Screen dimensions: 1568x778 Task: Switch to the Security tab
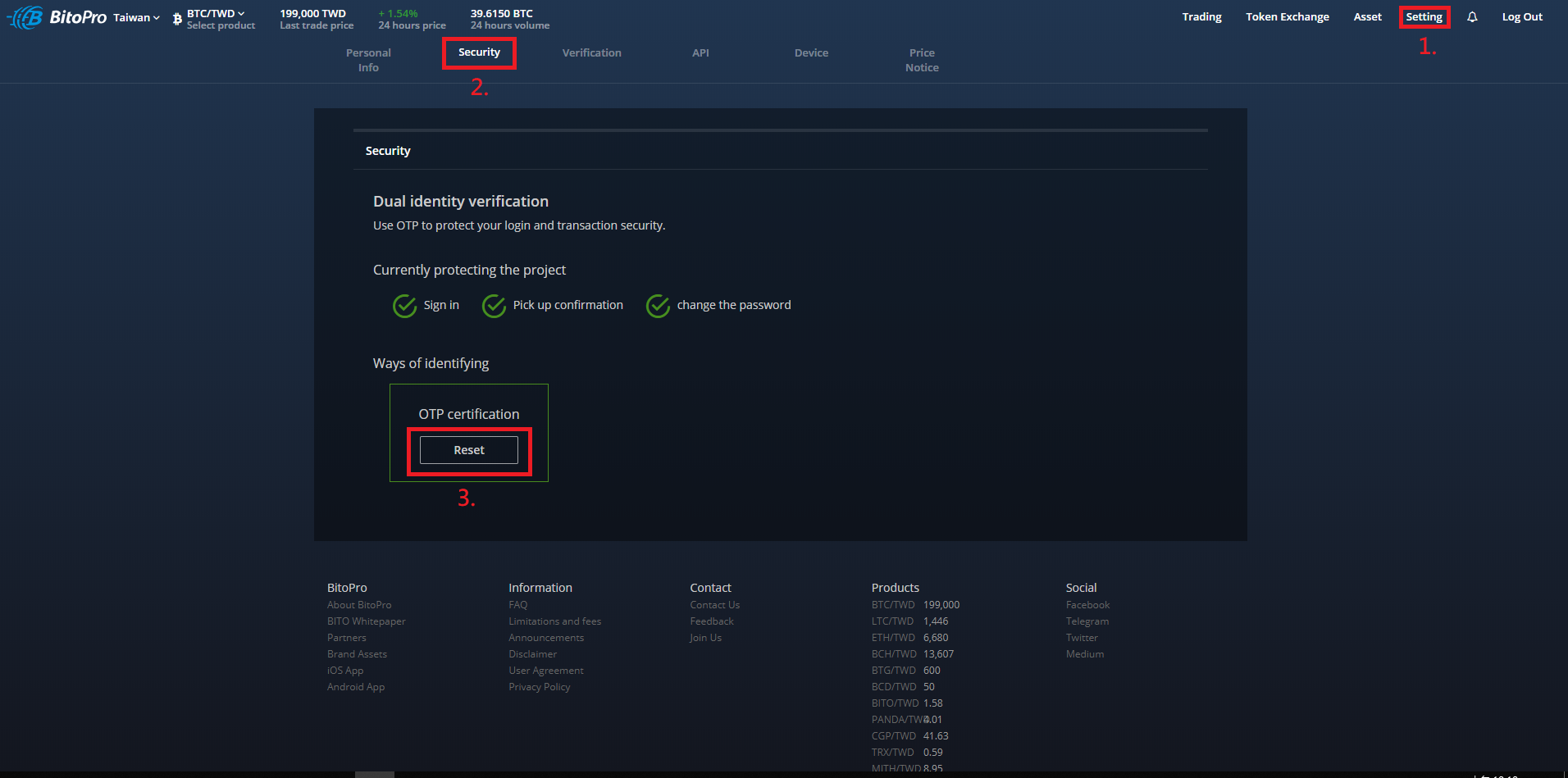click(479, 52)
